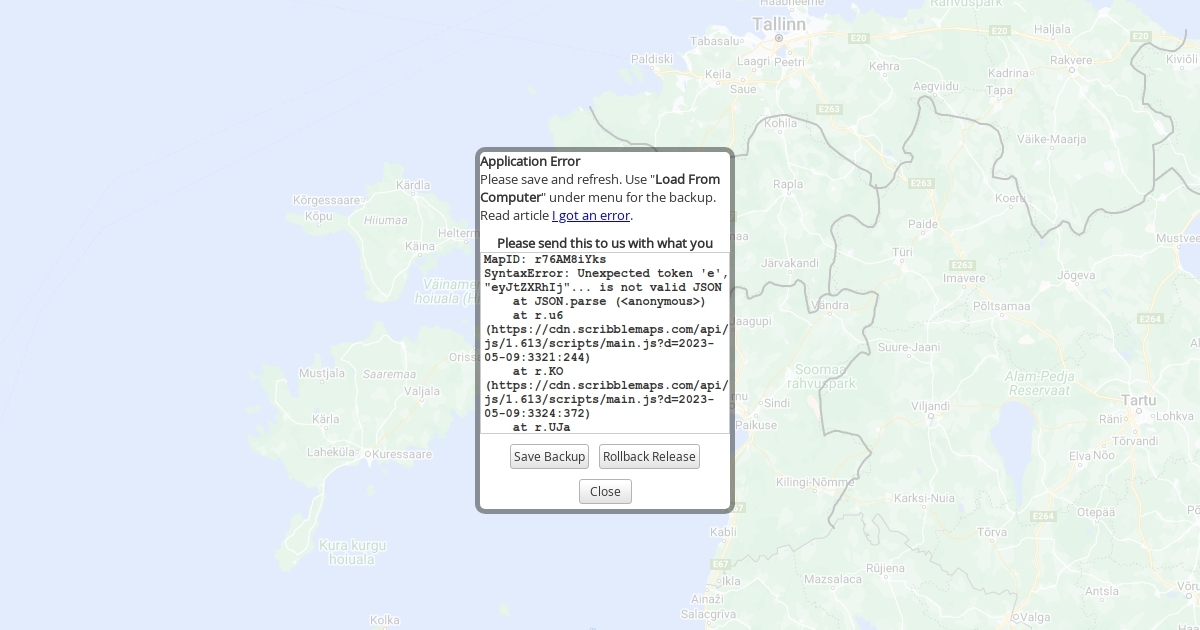Click the Kuressaare town label on map
This screenshot has width=1200, height=630.
[x=402, y=454]
